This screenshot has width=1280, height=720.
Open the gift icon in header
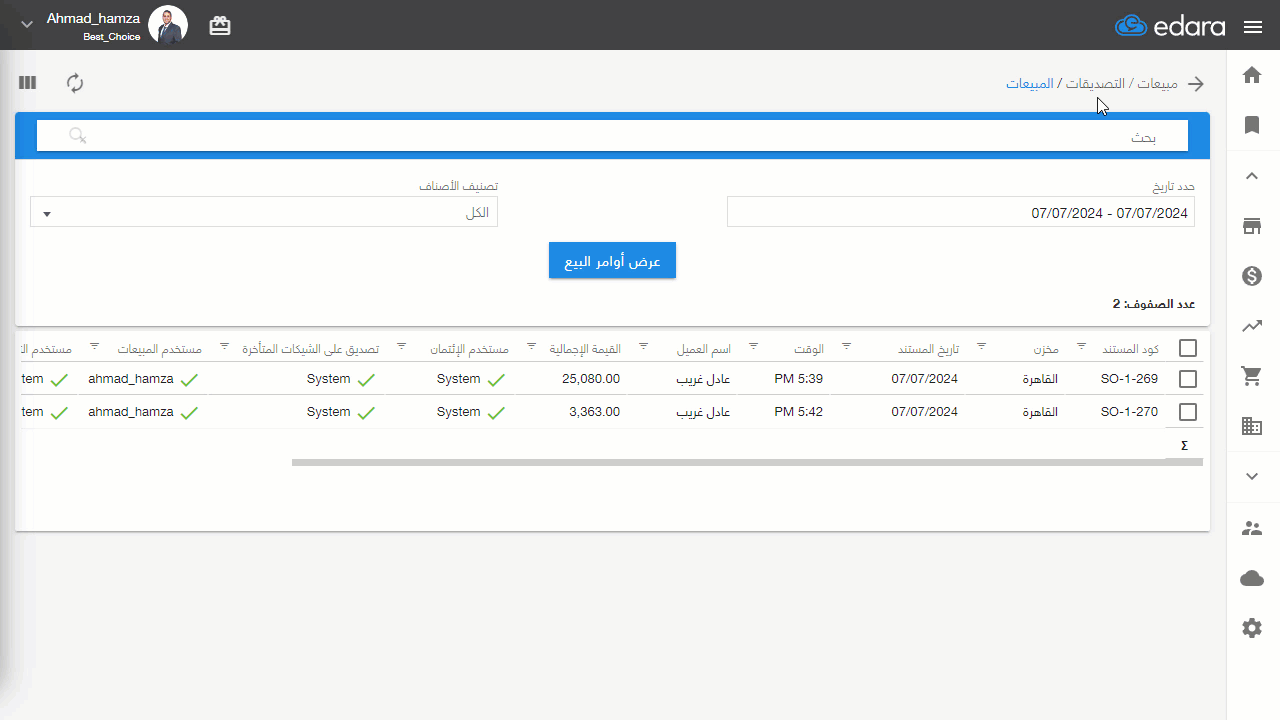coord(220,26)
